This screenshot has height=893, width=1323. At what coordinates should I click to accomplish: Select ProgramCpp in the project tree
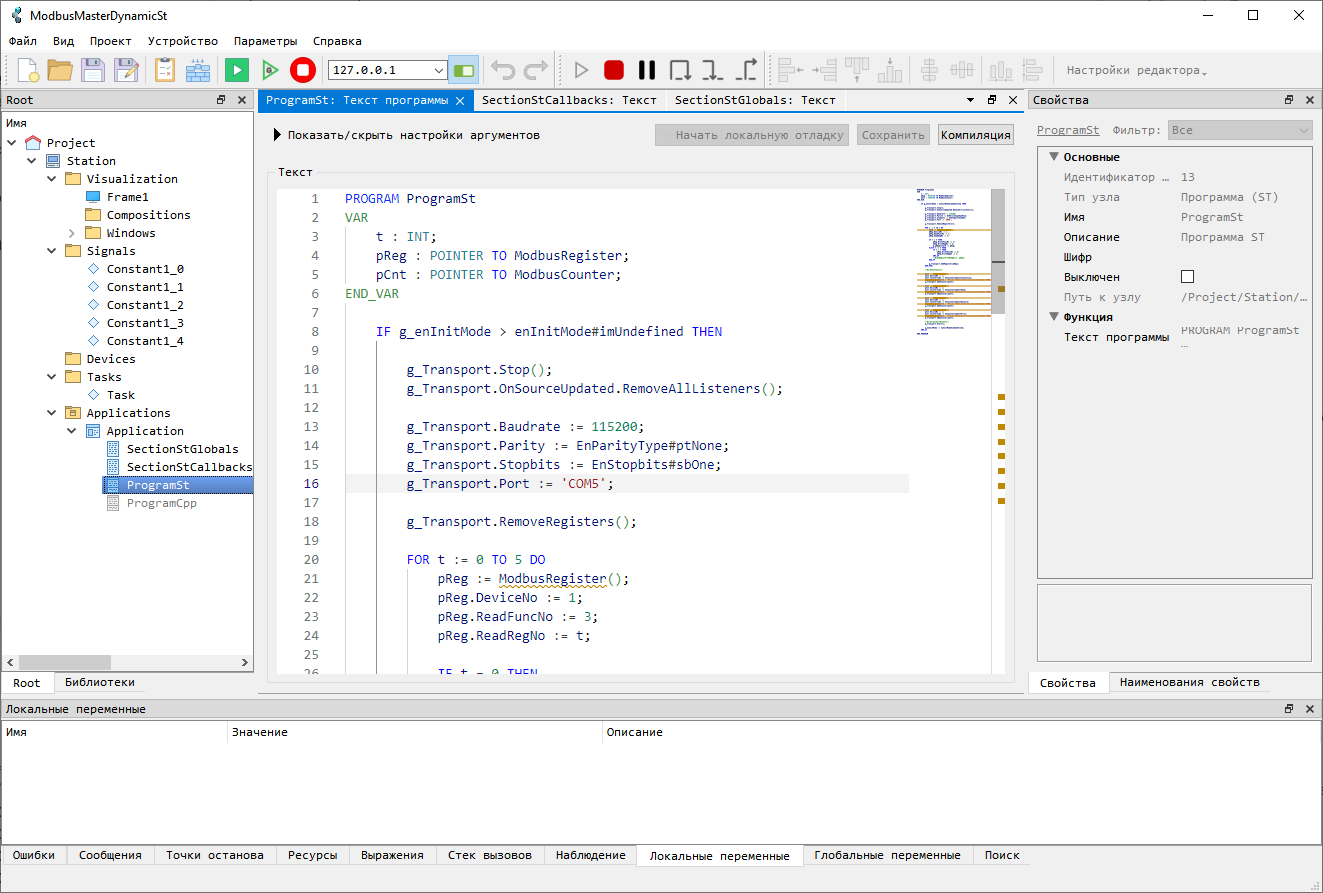[x=162, y=503]
